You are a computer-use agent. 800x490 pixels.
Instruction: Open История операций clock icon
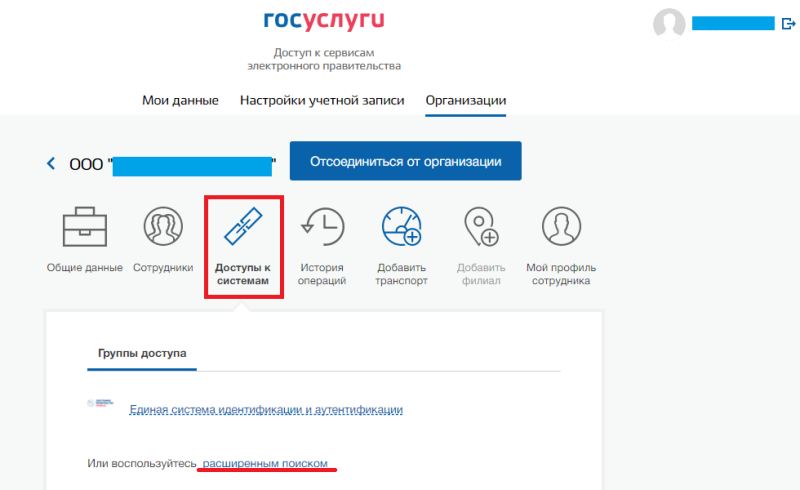point(322,226)
